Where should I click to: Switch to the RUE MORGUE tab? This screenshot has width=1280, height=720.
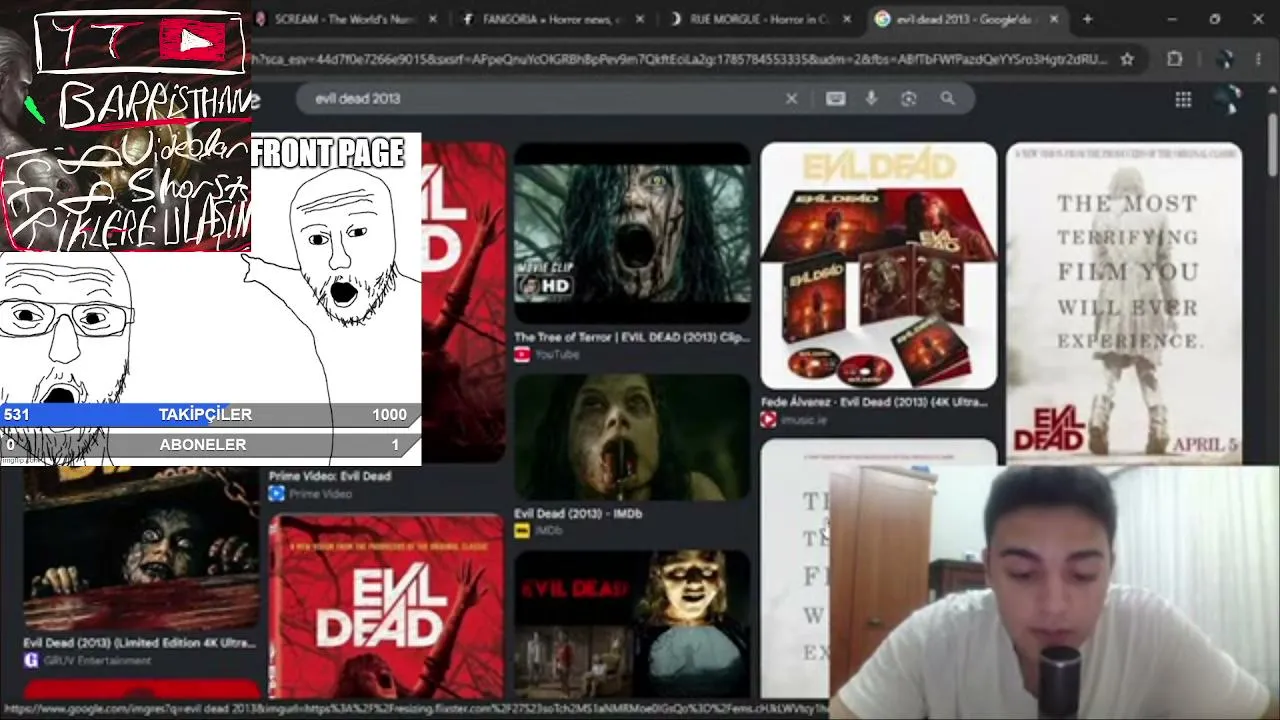pyautogui.click(x=758, y=19)
